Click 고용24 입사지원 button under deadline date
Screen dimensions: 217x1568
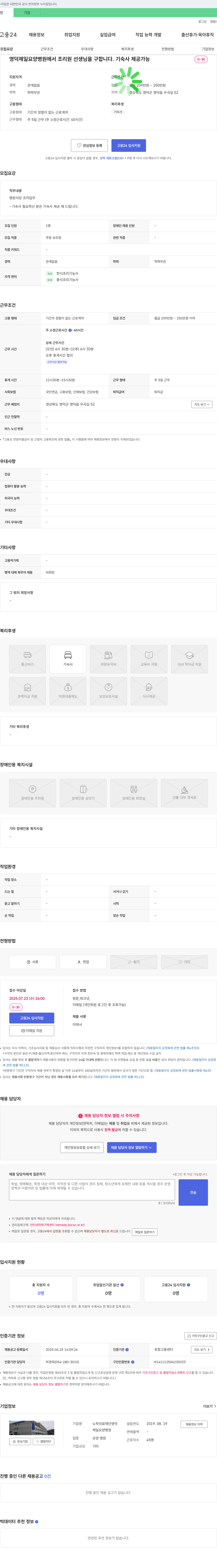(32, 1018)
